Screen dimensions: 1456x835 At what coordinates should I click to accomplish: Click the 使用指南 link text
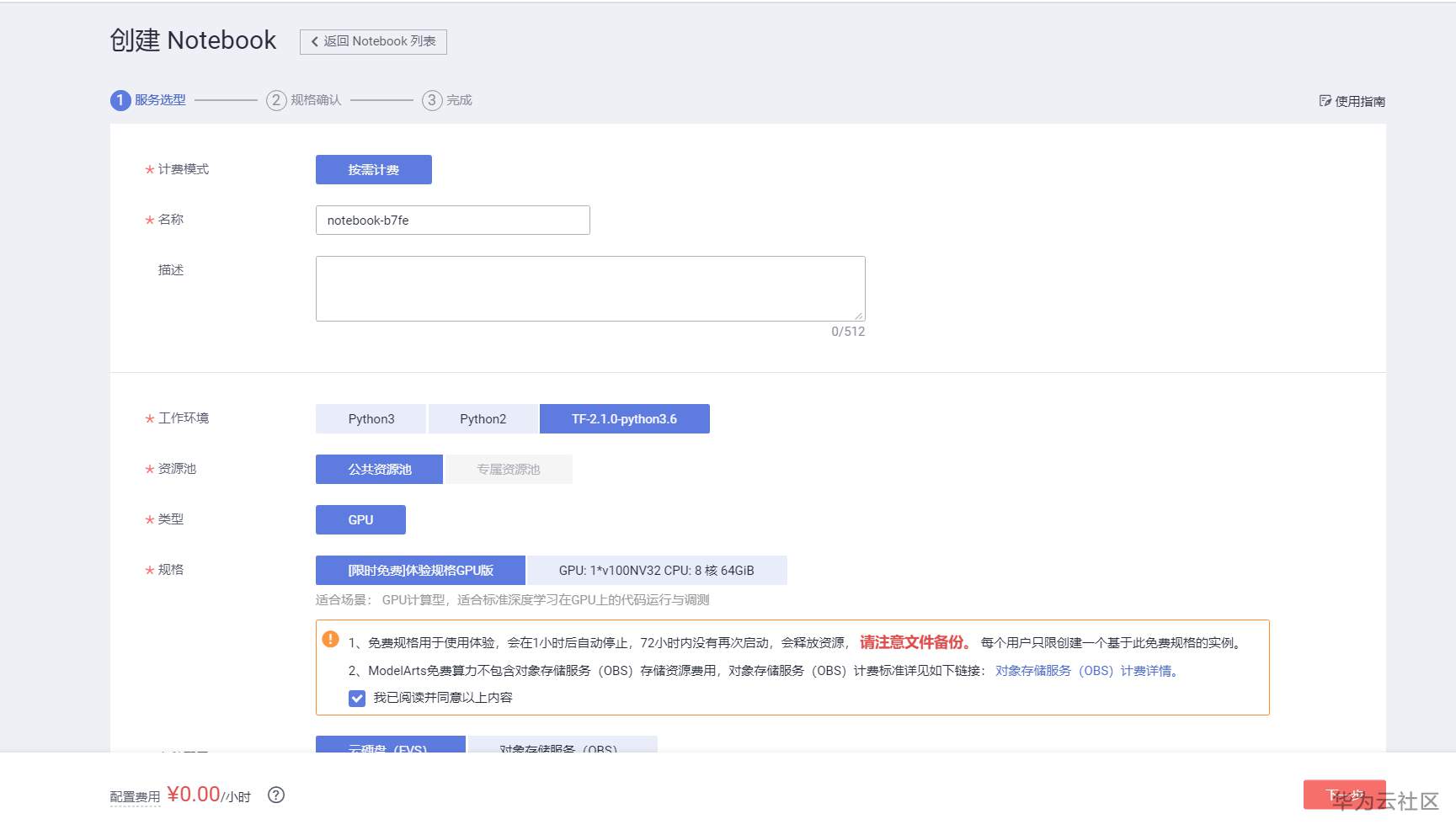(1360, 101)
